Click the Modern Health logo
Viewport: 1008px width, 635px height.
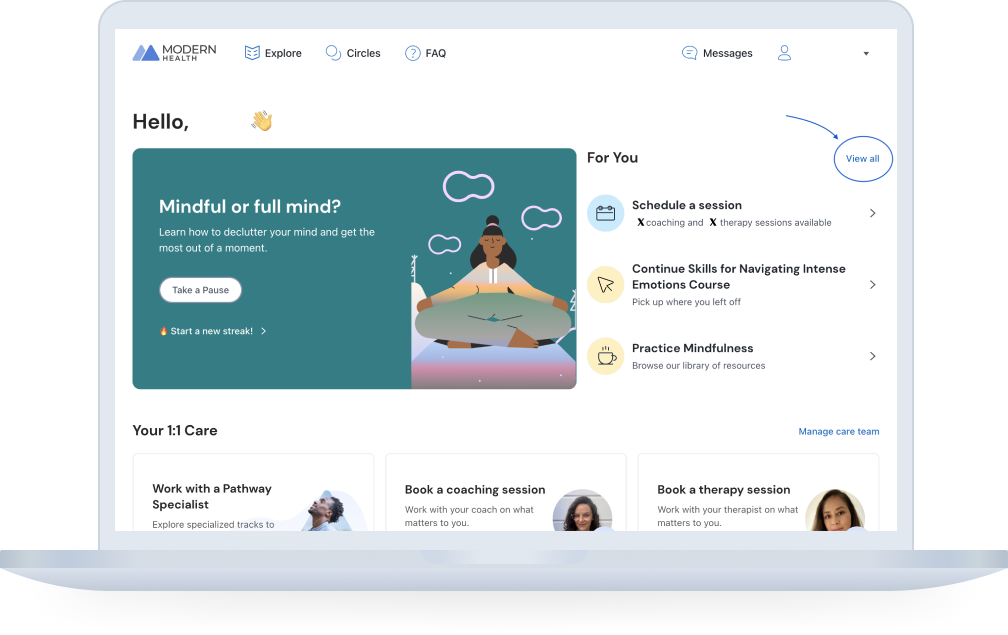point(172,53)
